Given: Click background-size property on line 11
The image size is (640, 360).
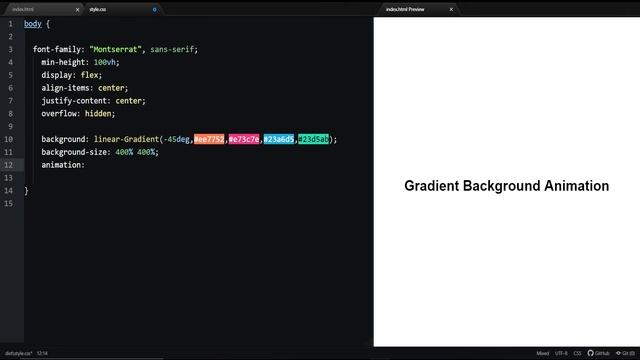Looking at the screenshot, I should pos(74,152).
